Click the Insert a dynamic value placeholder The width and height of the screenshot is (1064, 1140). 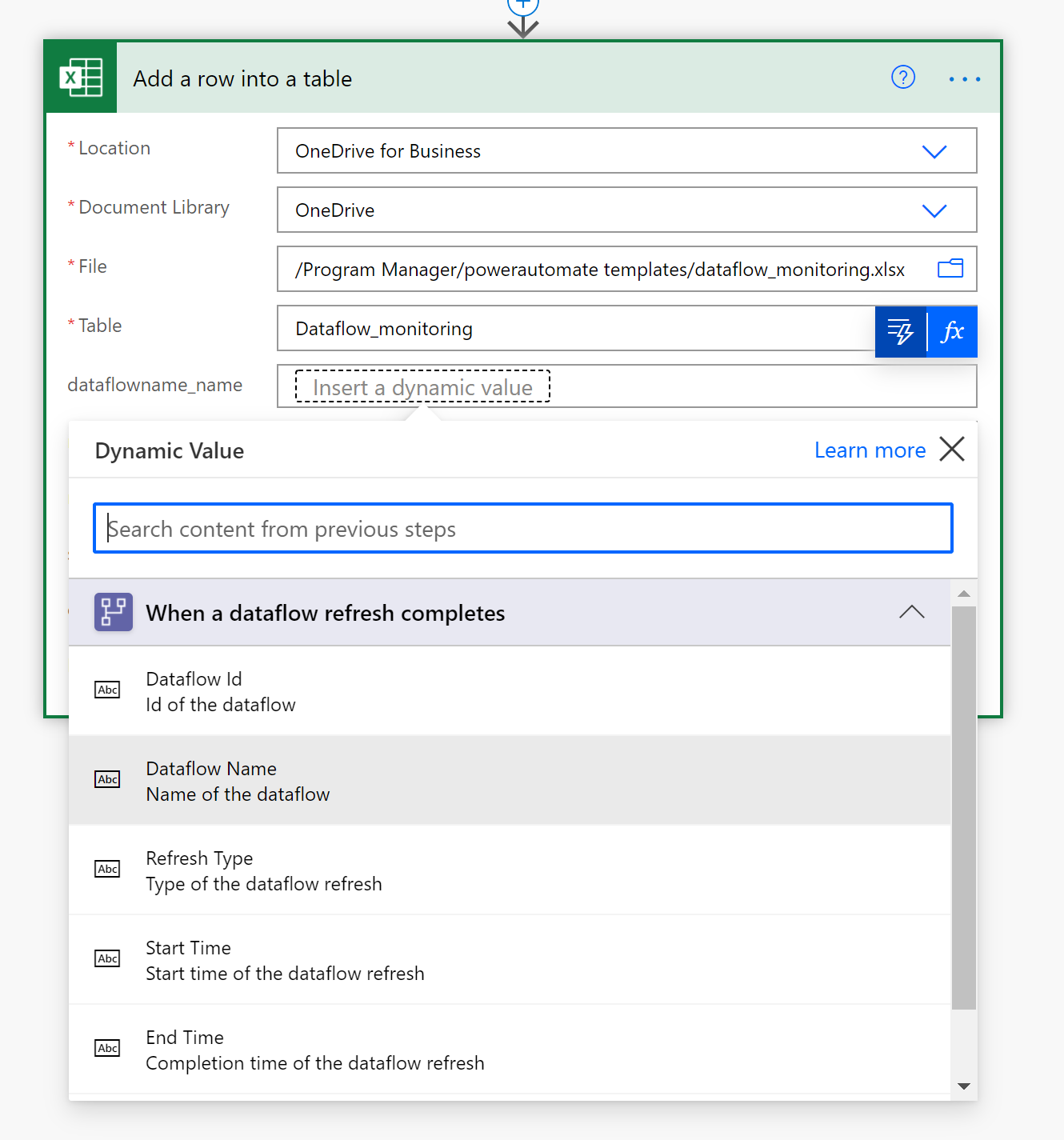point(422,387)
